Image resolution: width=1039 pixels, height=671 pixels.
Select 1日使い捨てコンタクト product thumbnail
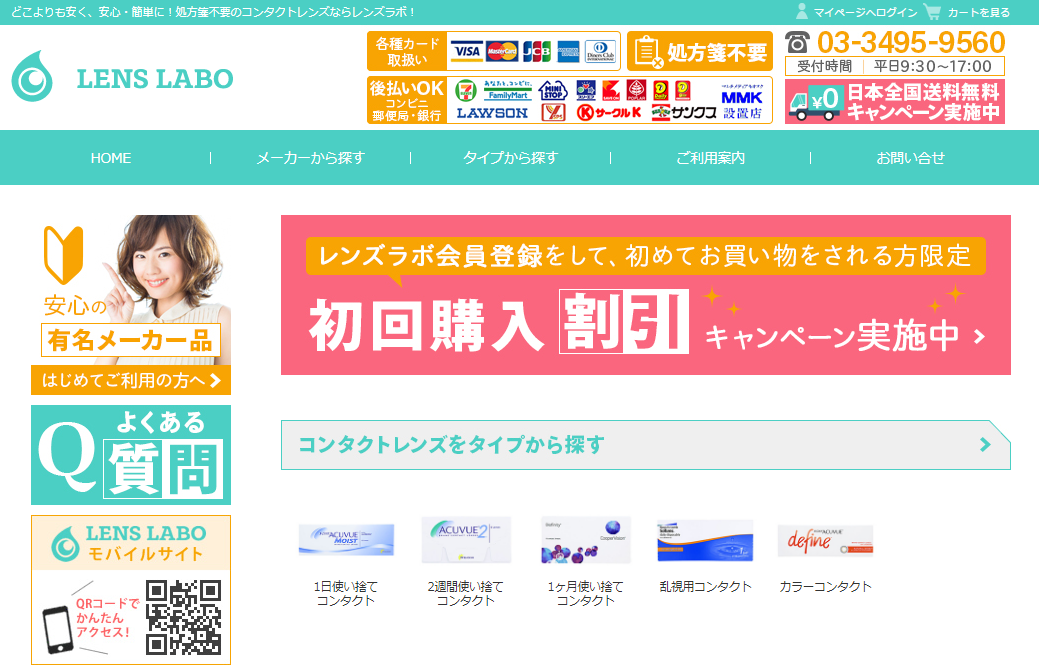click(x=346, y=541)
